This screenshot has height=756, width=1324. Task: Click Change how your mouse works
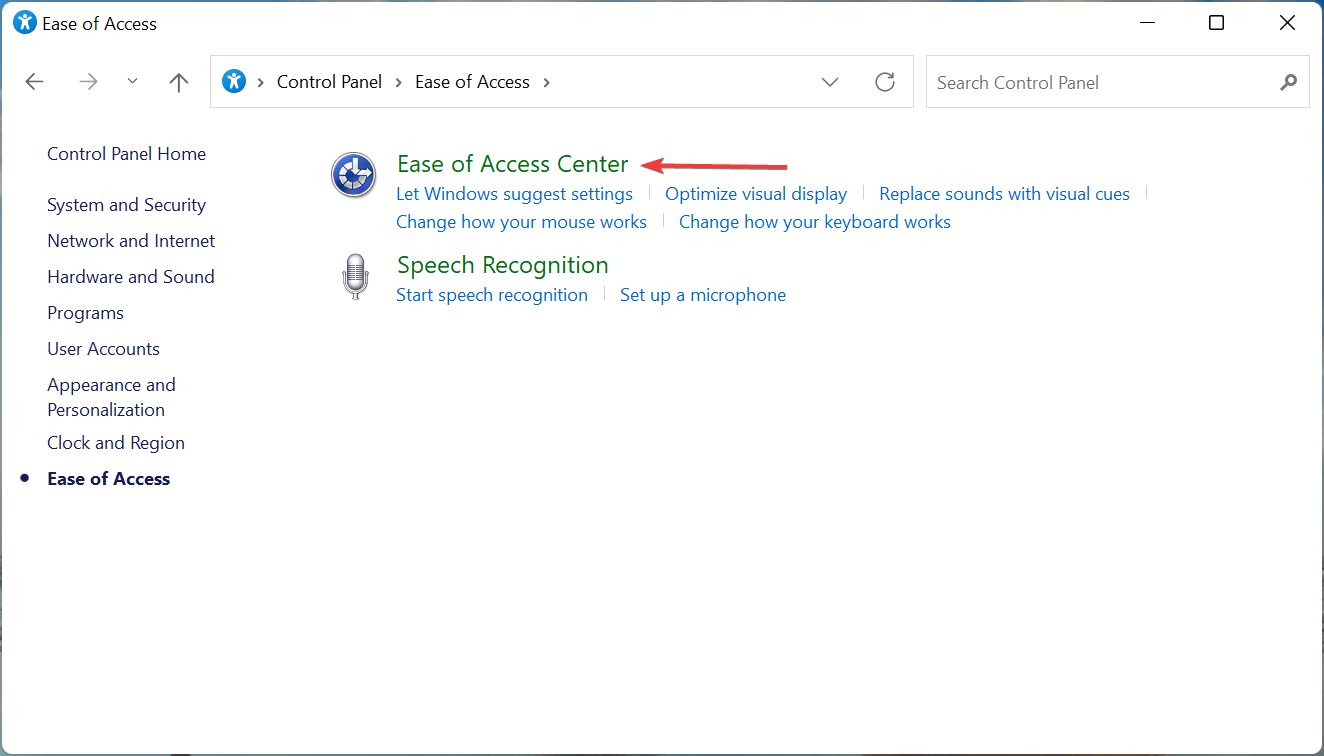click(521, 222)
